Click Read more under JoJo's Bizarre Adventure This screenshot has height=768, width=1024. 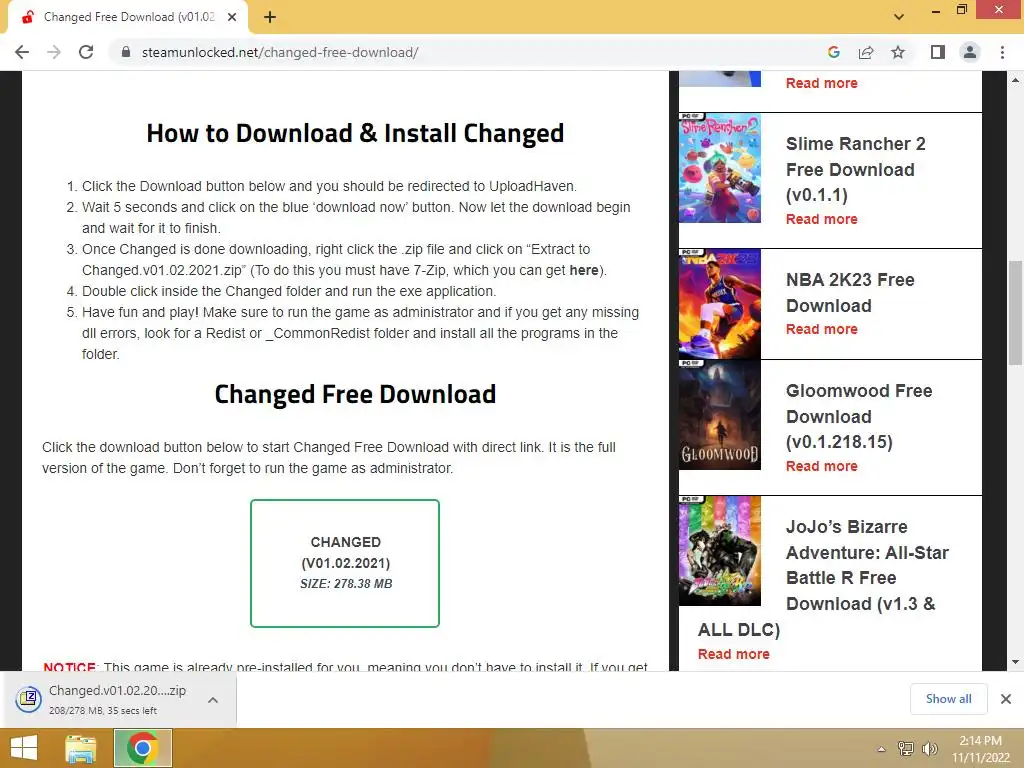click(x=733, y=654)
